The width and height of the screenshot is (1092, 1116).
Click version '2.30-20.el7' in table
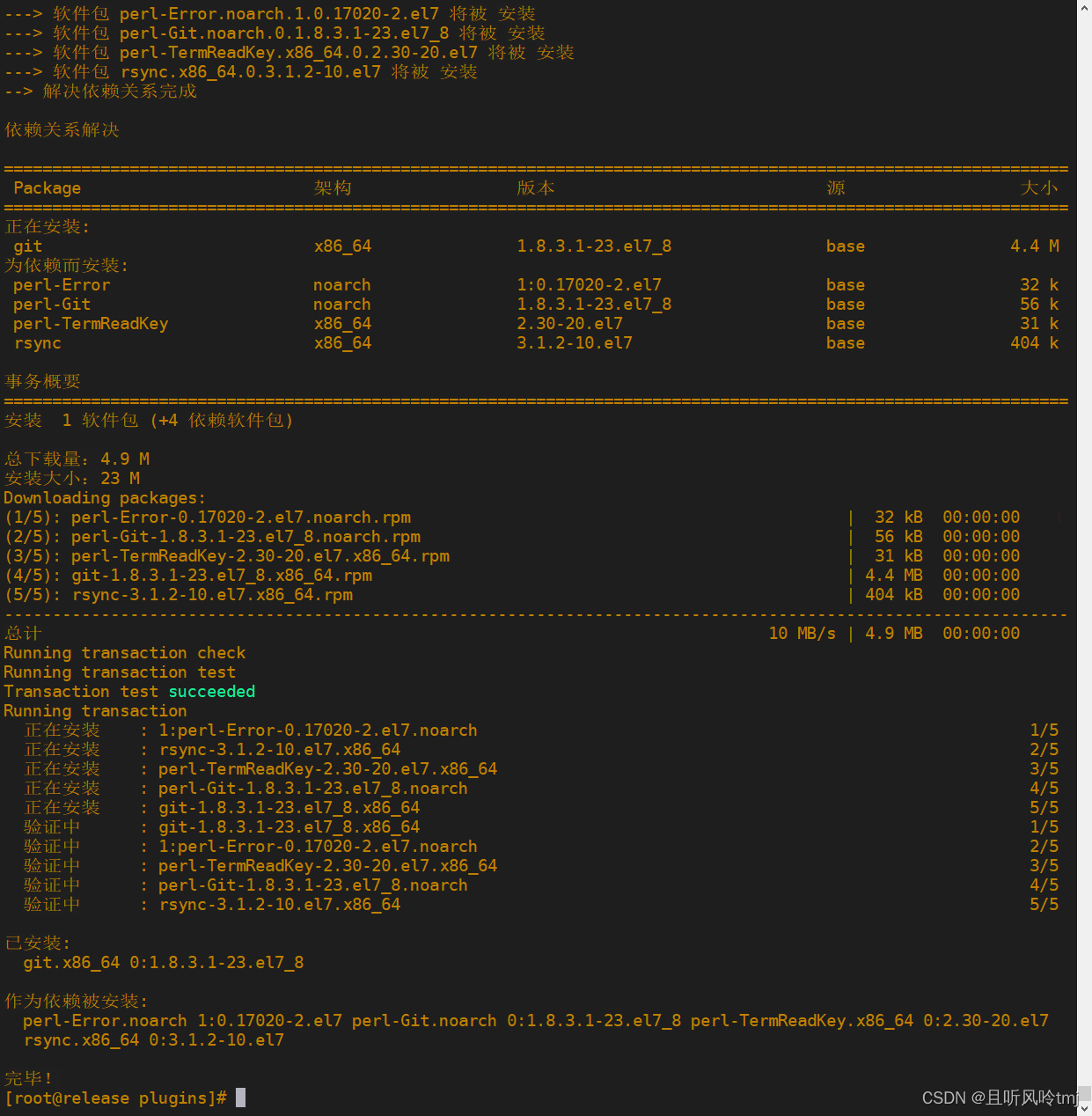(569, 323)
